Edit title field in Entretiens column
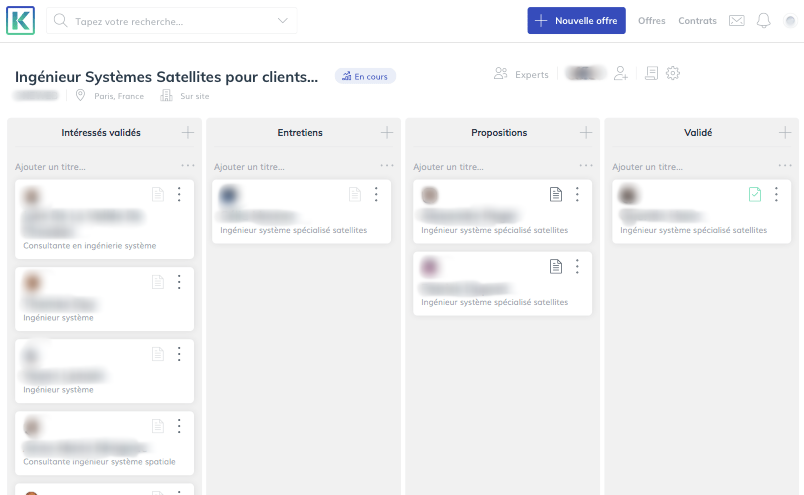Image resolution: width=804 pixels, height=495 pixels. (x=249, y=167)
